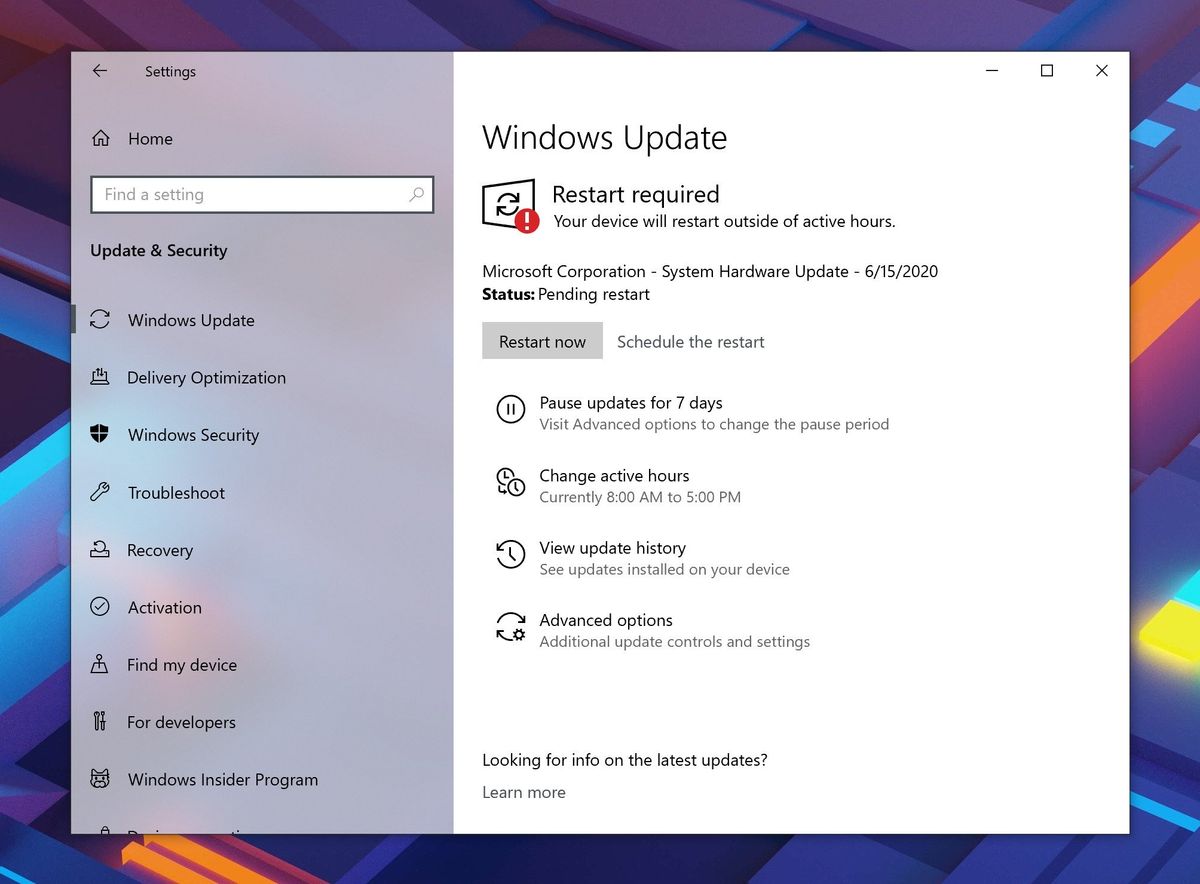Select the Windows Insider Program icon
Screen dimensions: 1200x884
pos(100,779)
